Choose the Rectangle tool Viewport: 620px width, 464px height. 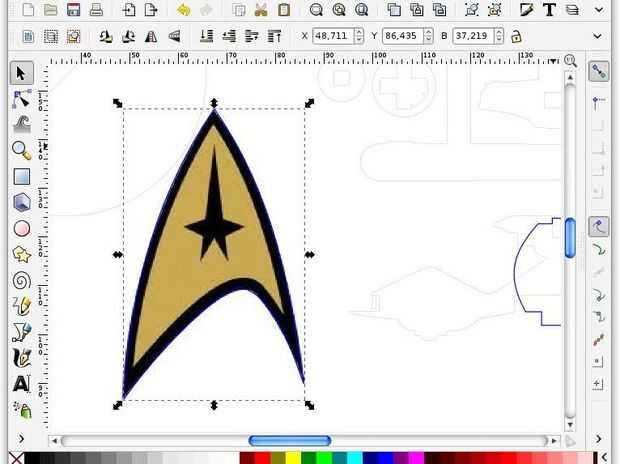click(21, 176)
